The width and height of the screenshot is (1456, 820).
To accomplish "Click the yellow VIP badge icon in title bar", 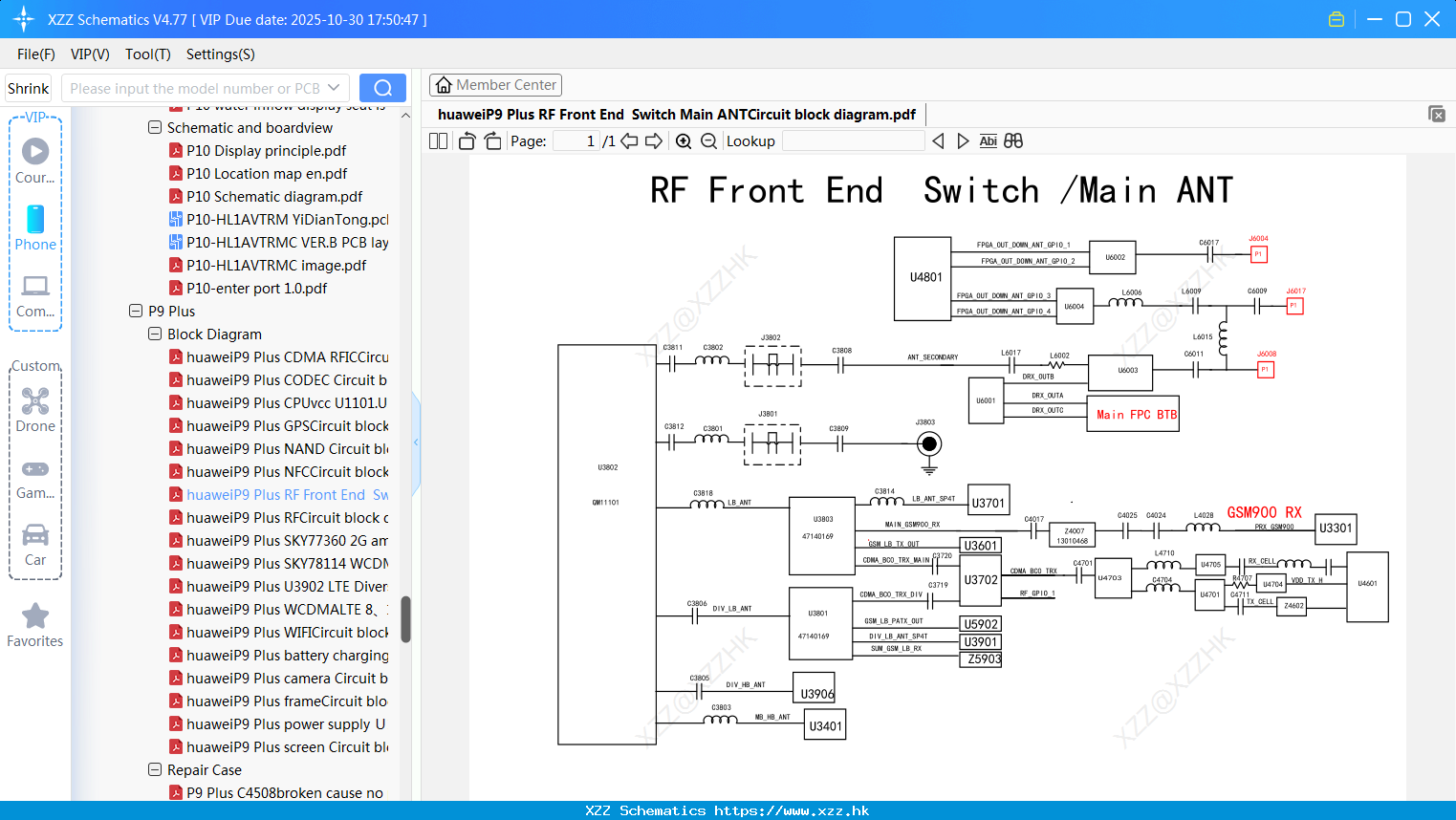I will (1336, 19).
